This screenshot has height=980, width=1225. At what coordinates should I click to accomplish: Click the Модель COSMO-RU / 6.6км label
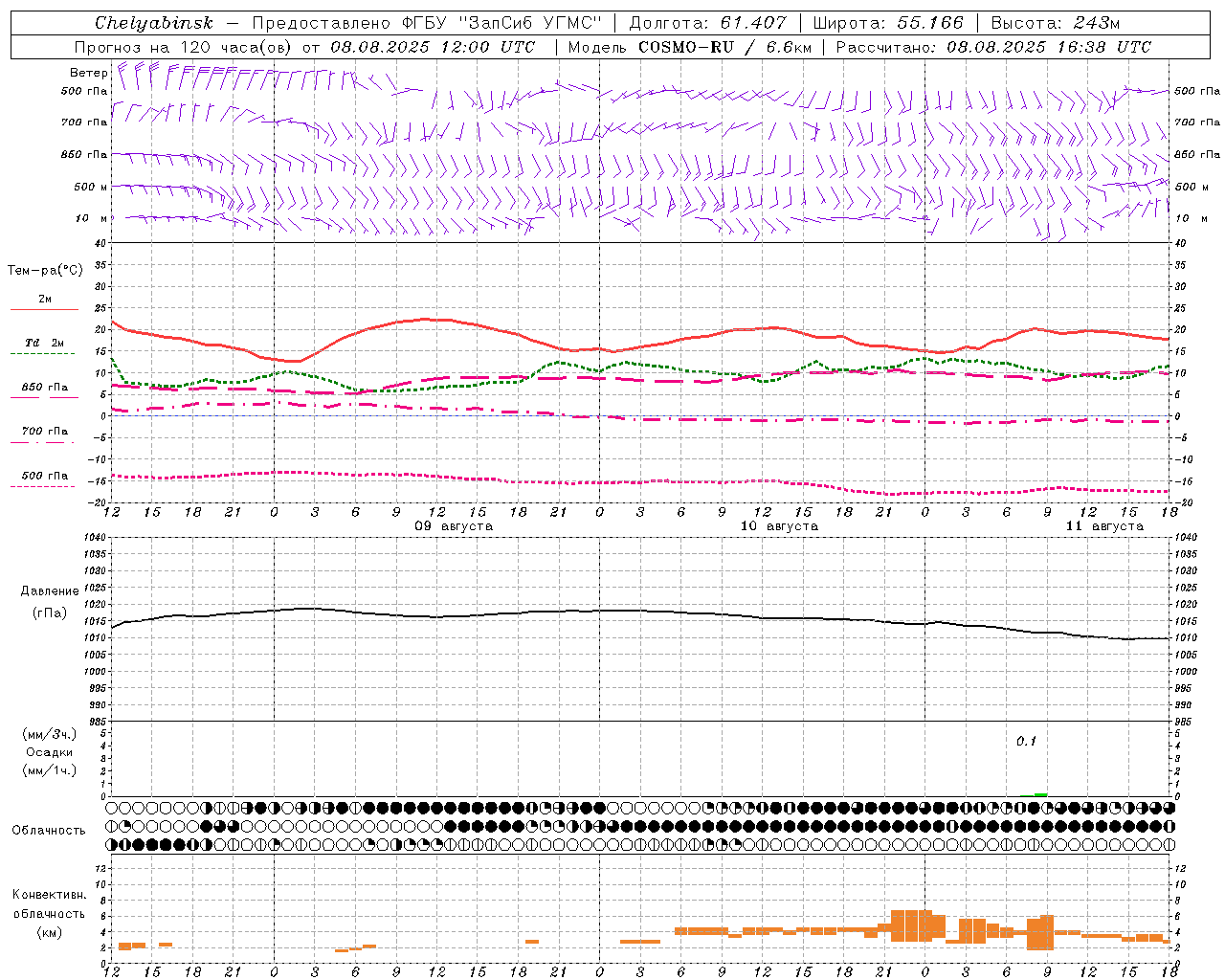[x=690, y=47]
